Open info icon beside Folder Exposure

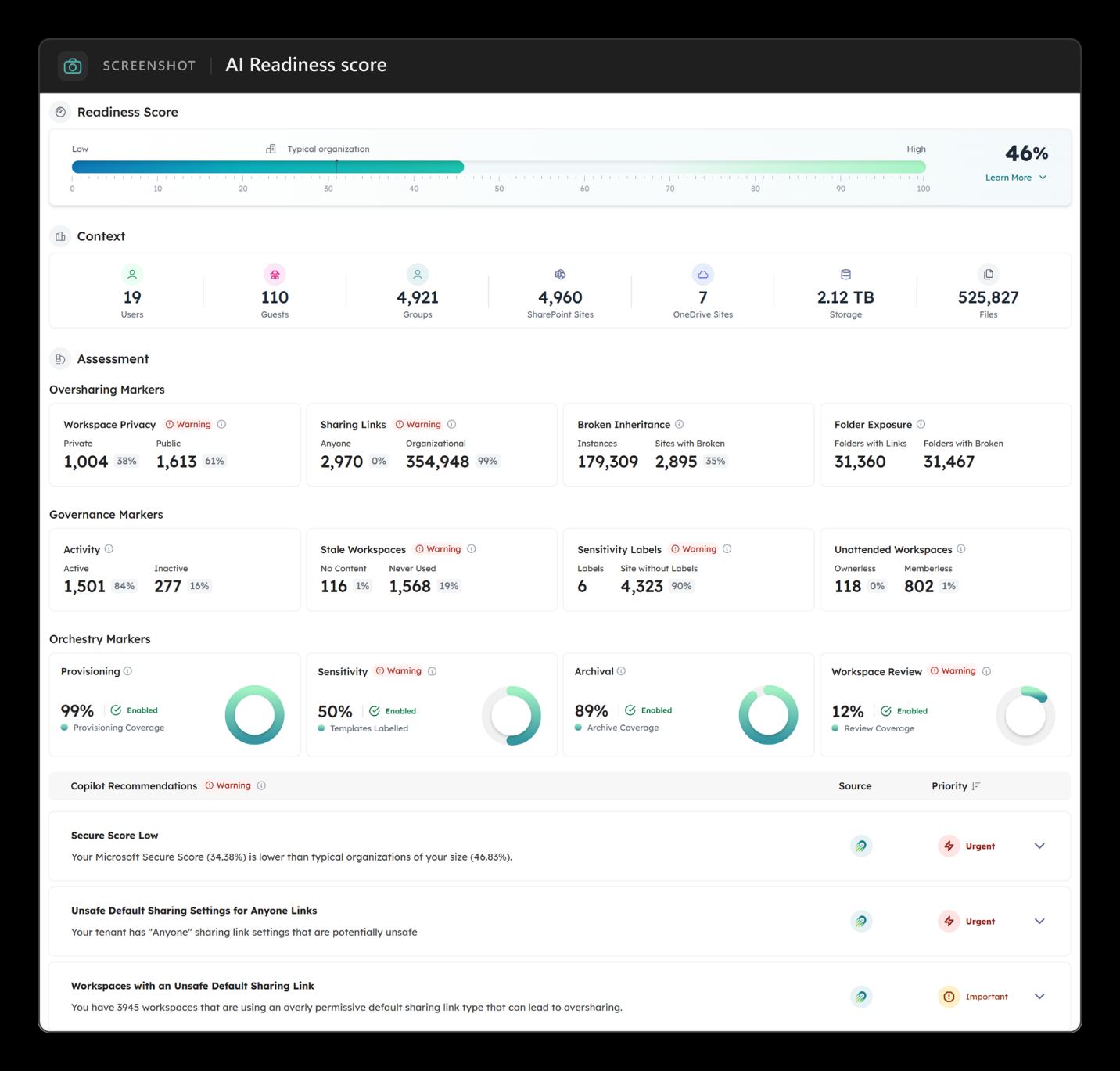(x=921, y=424)
